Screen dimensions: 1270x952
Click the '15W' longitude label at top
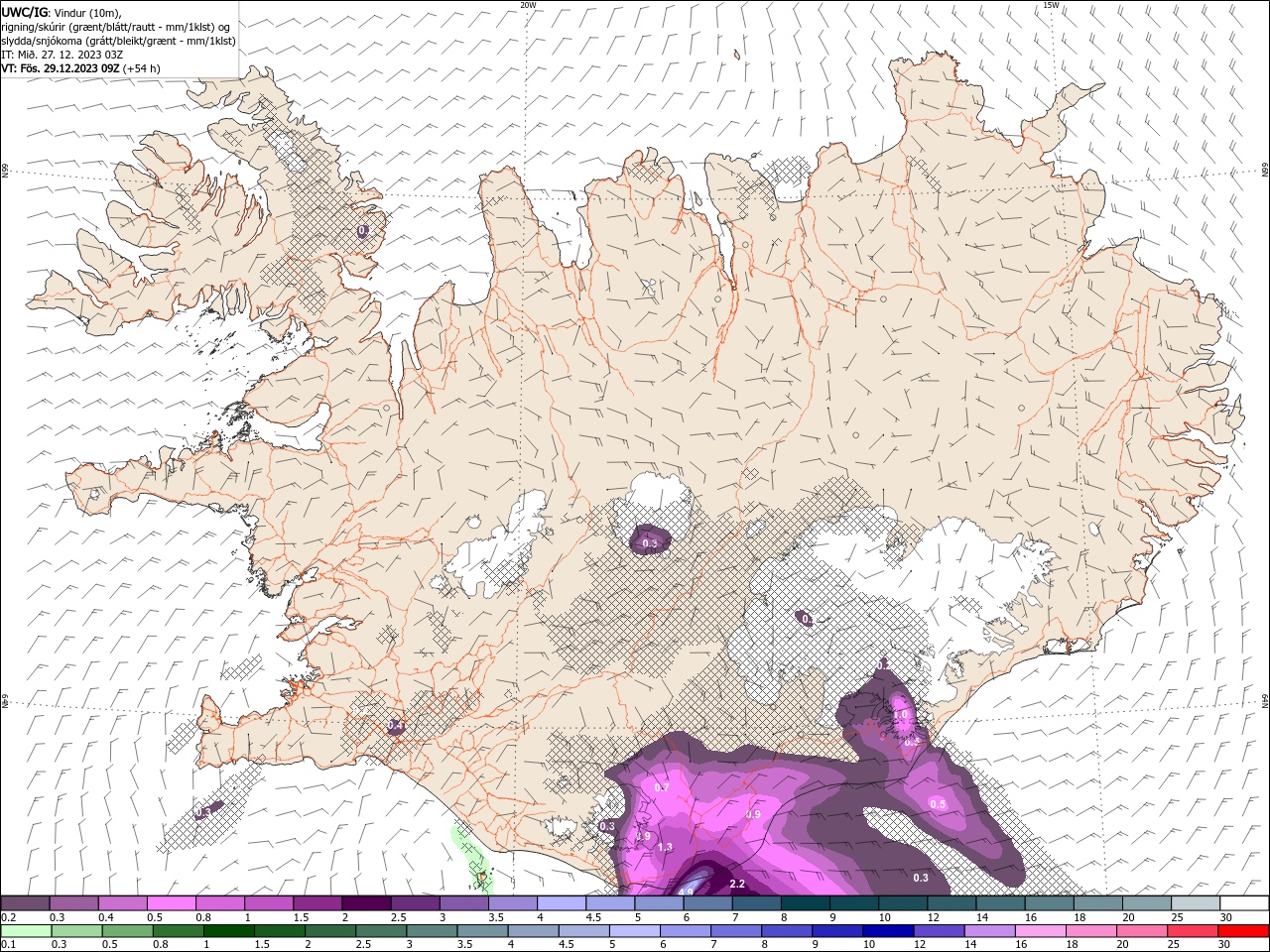click(x=1051, y=5)
